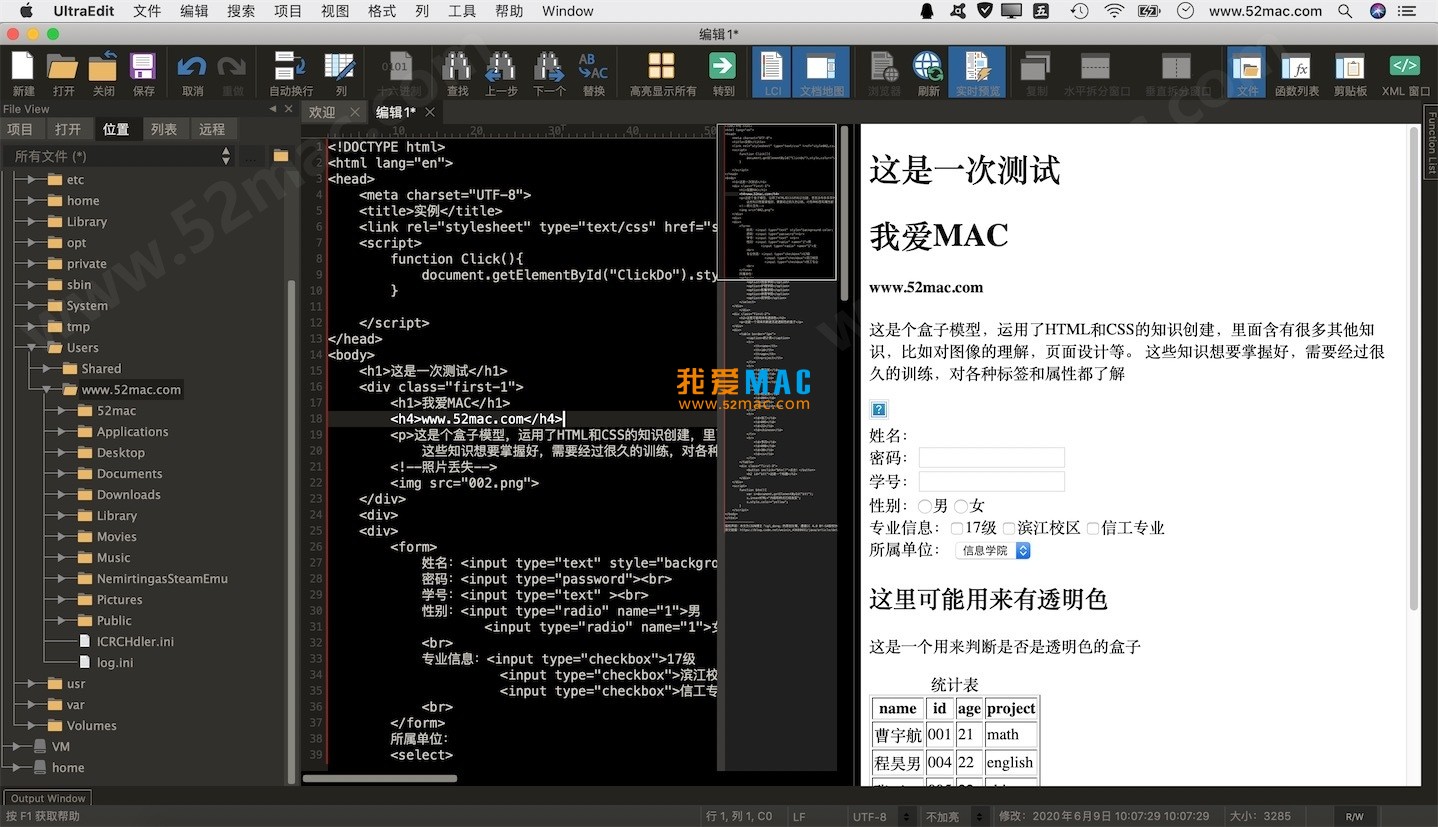Open the 工具 menu
The image size is (1438, 827).
[462, 11]
